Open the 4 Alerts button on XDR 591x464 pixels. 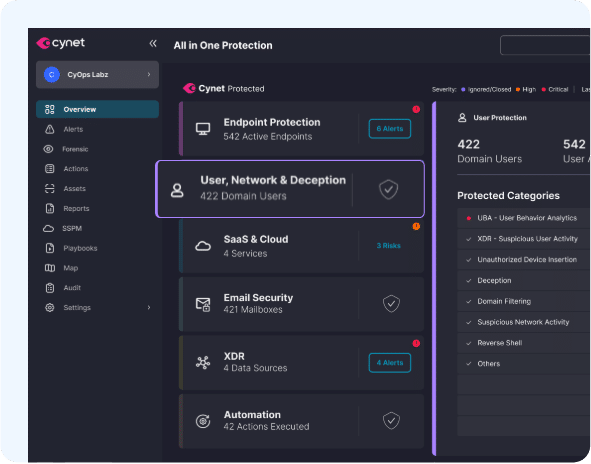[x=390, y=363]
